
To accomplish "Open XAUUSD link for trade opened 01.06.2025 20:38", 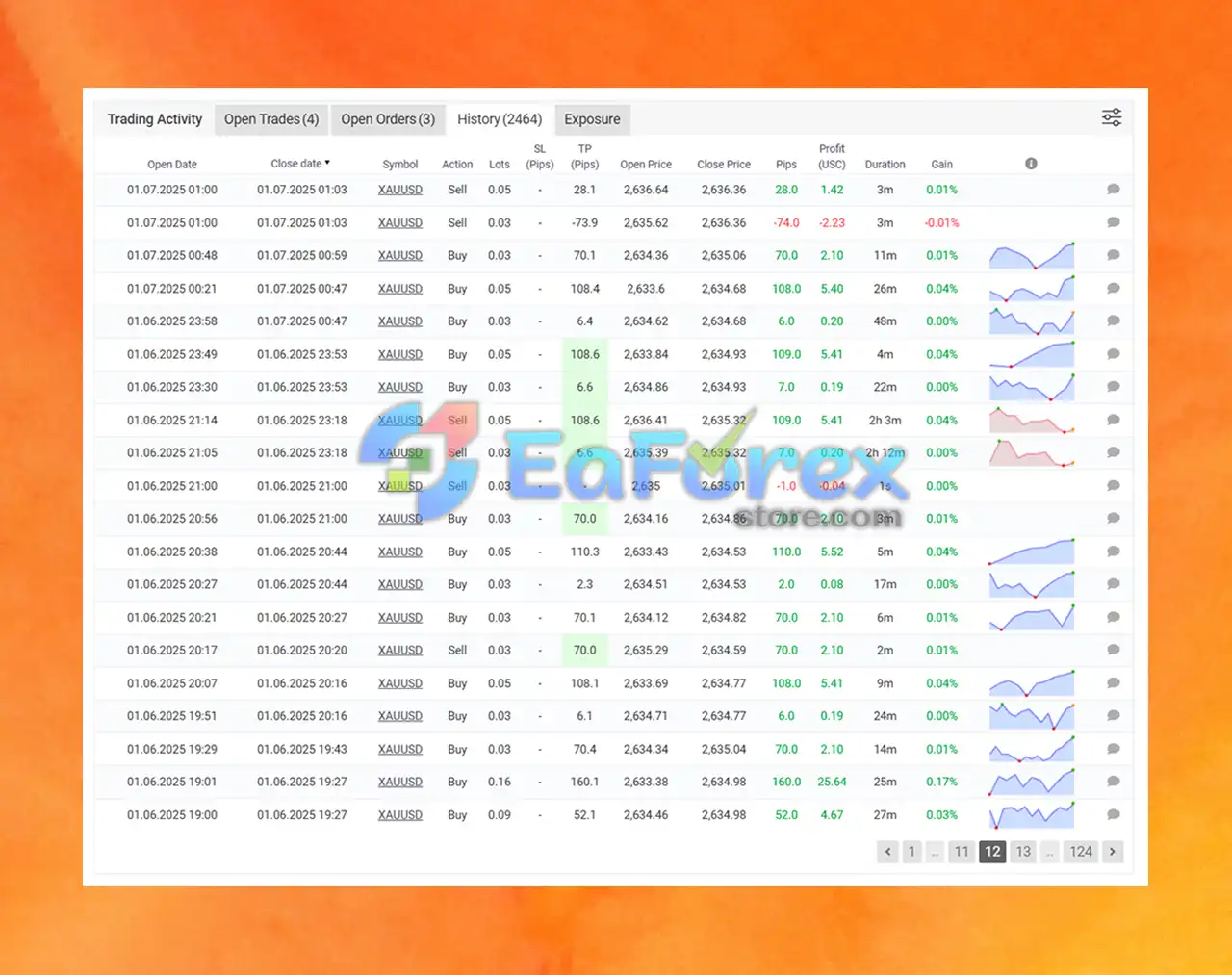I will (x=400, y=552).
